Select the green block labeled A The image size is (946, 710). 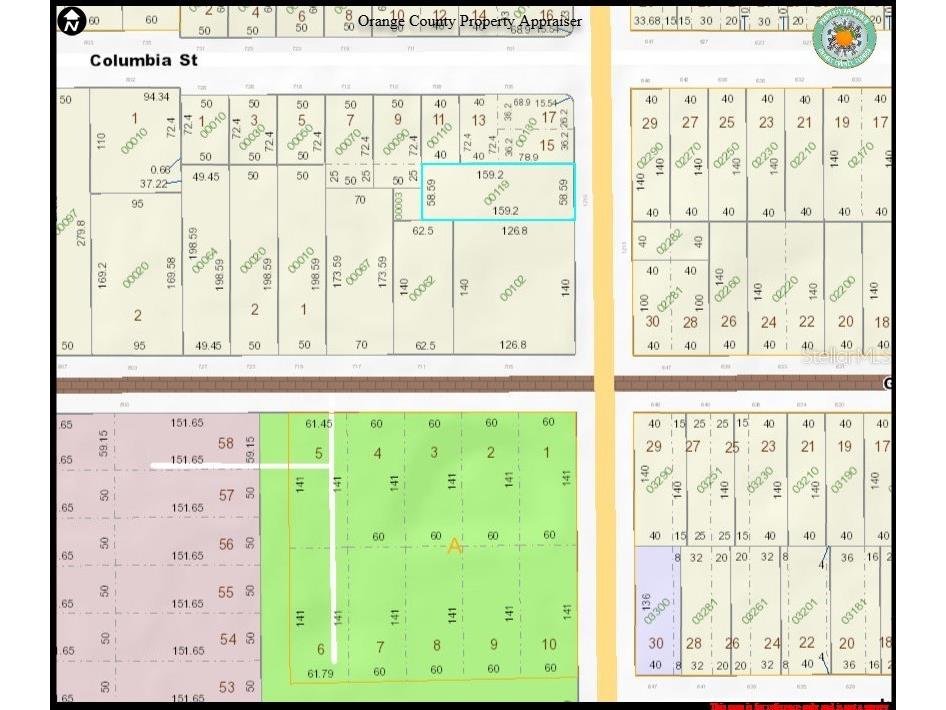pyautogui.click(x=455, y=546)
